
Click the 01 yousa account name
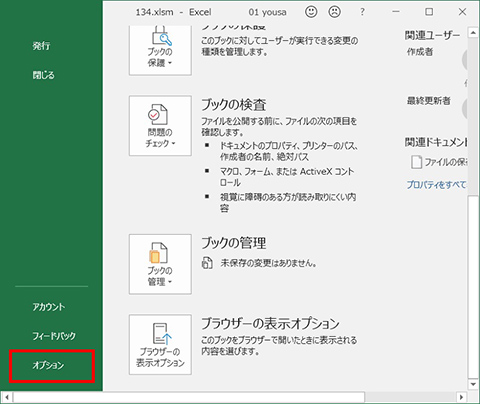click(267, 12)
